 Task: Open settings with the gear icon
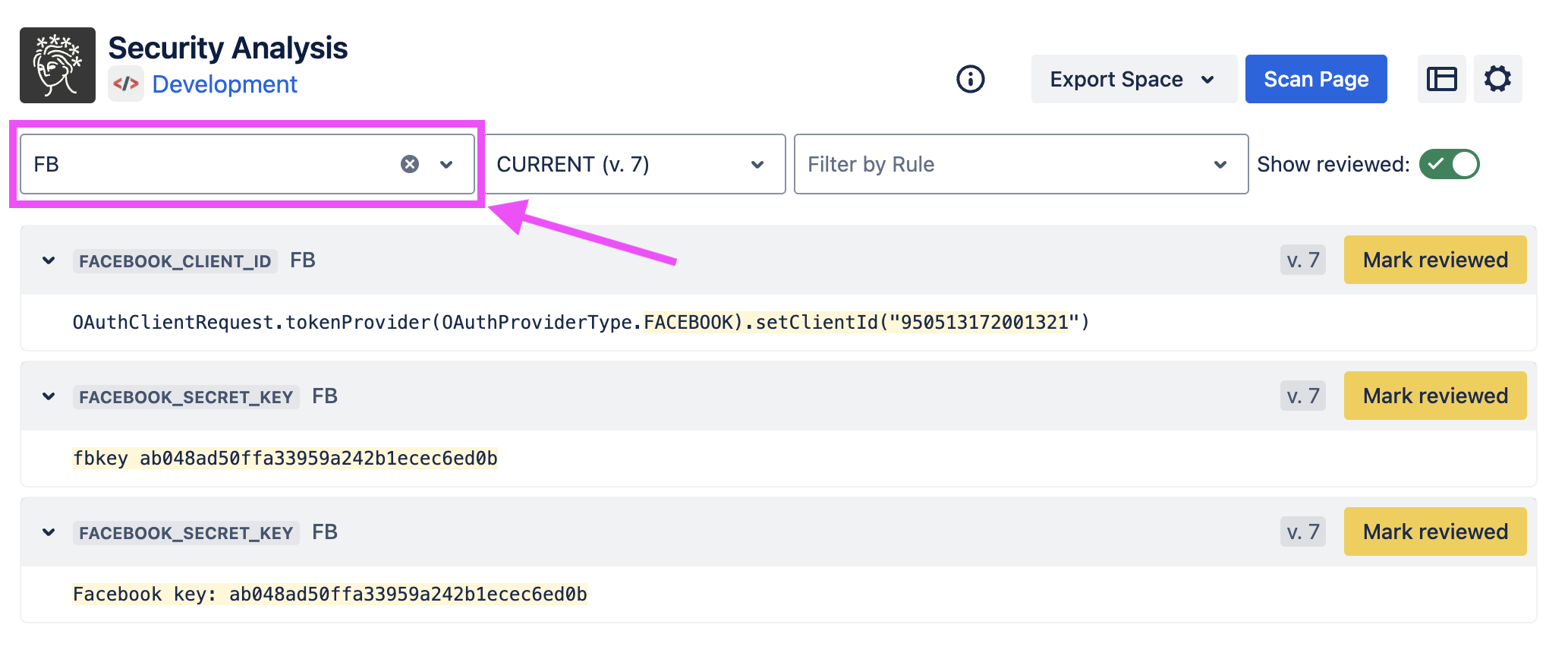point(1498,79)
